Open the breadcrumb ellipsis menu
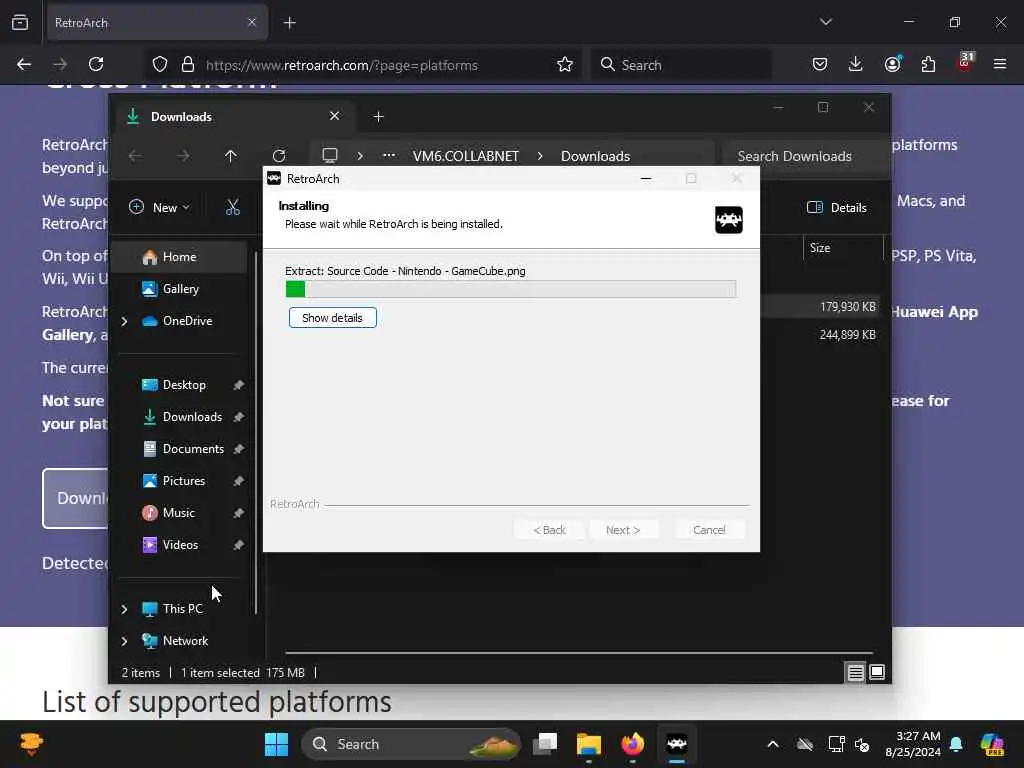The width and height of the screenshot is (1024, 768). point(389,156)
